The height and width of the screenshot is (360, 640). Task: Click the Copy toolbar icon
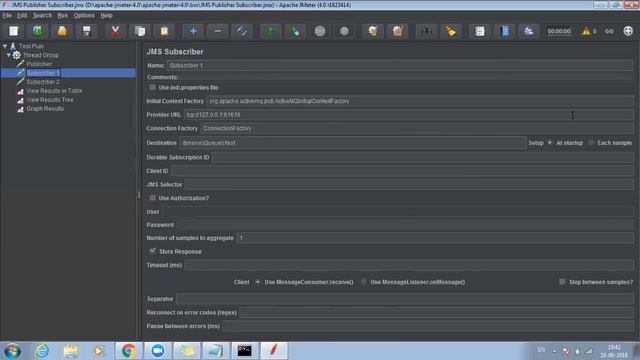point(140,31)
